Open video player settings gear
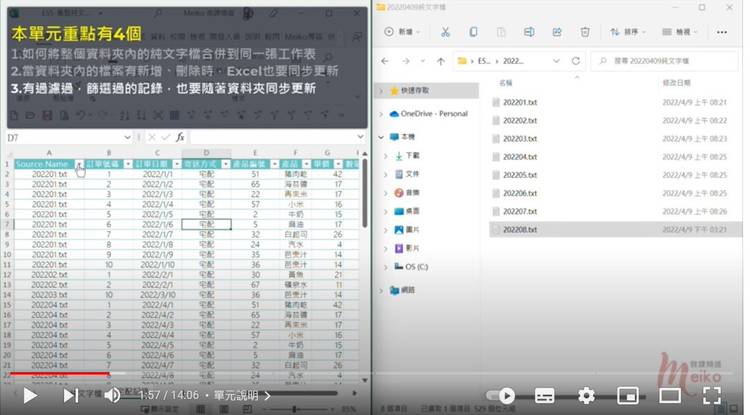Screen dimensions: 750x415 pyautogui.click(x=586, y=395)
